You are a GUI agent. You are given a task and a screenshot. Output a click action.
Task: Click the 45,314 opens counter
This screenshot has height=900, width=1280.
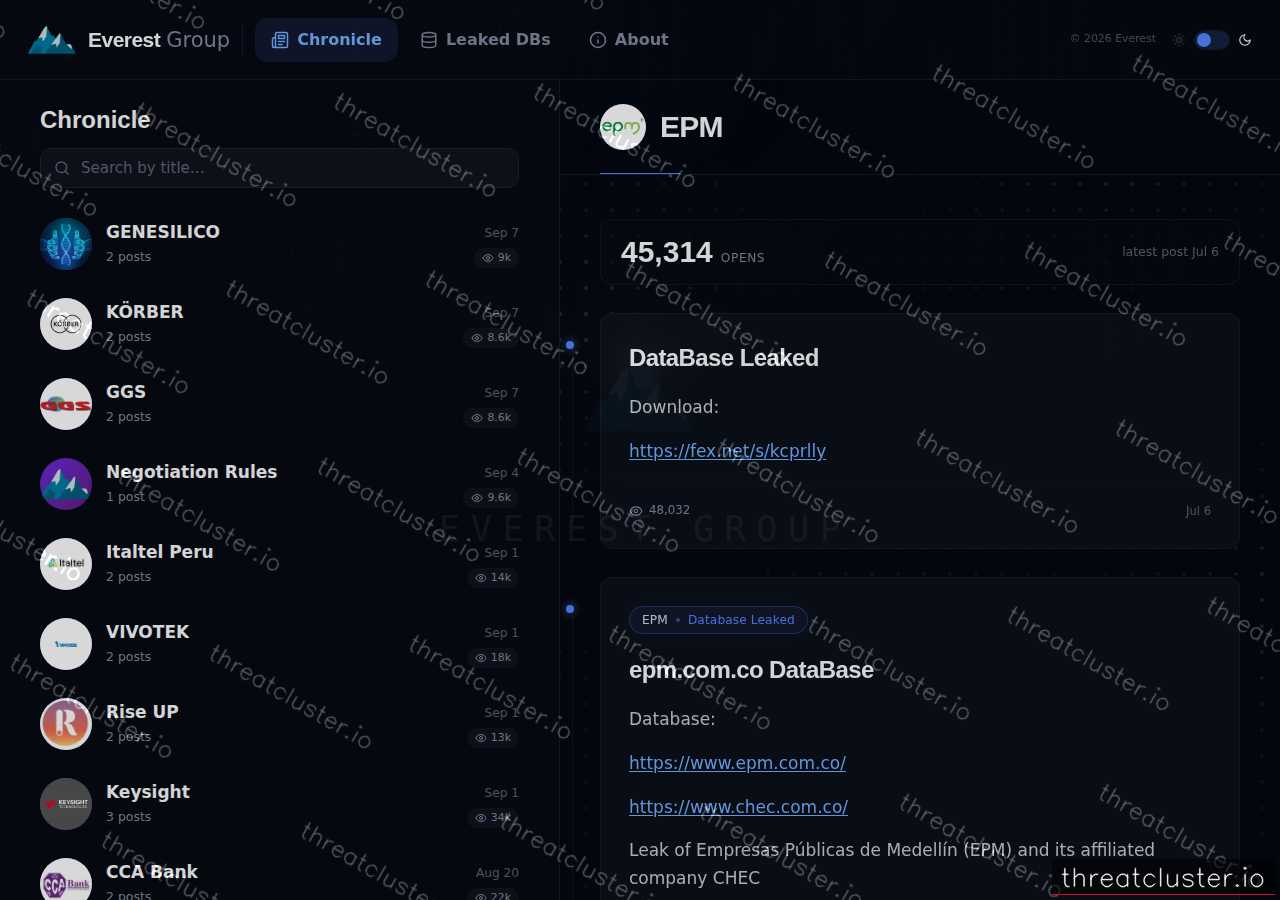point(692,252)
